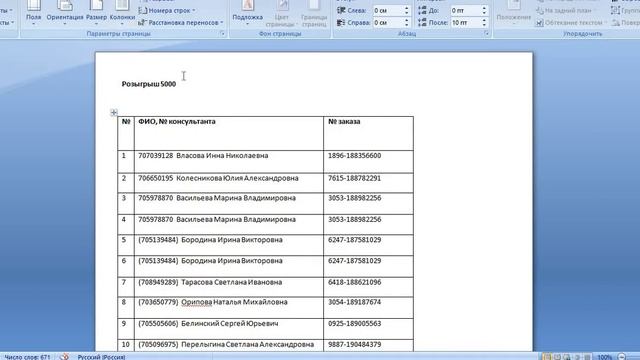The image size is (640, 360).
Task: Click the Слева left indent icon
Action: [x=341, y=10]
